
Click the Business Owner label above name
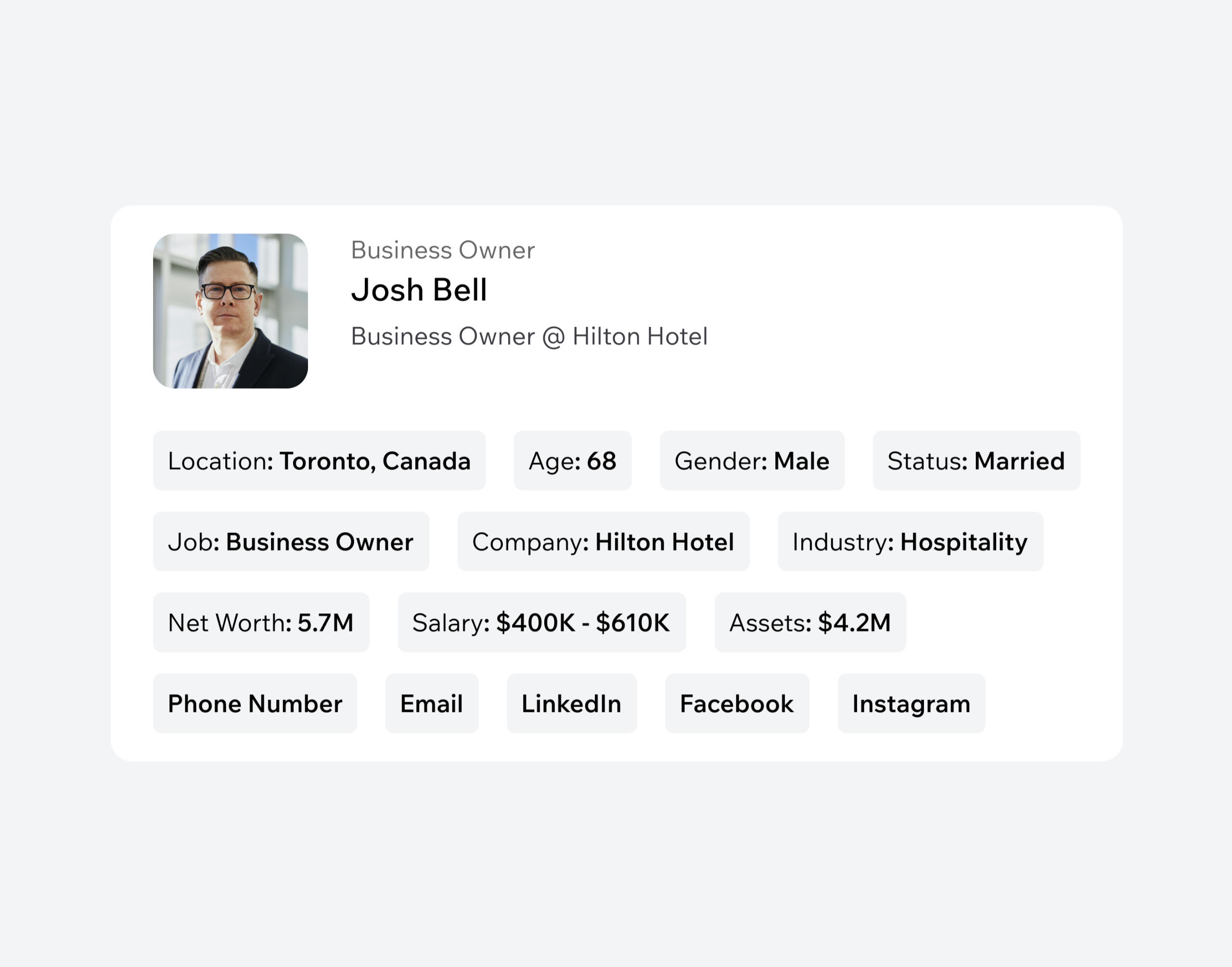coord(443,250)
